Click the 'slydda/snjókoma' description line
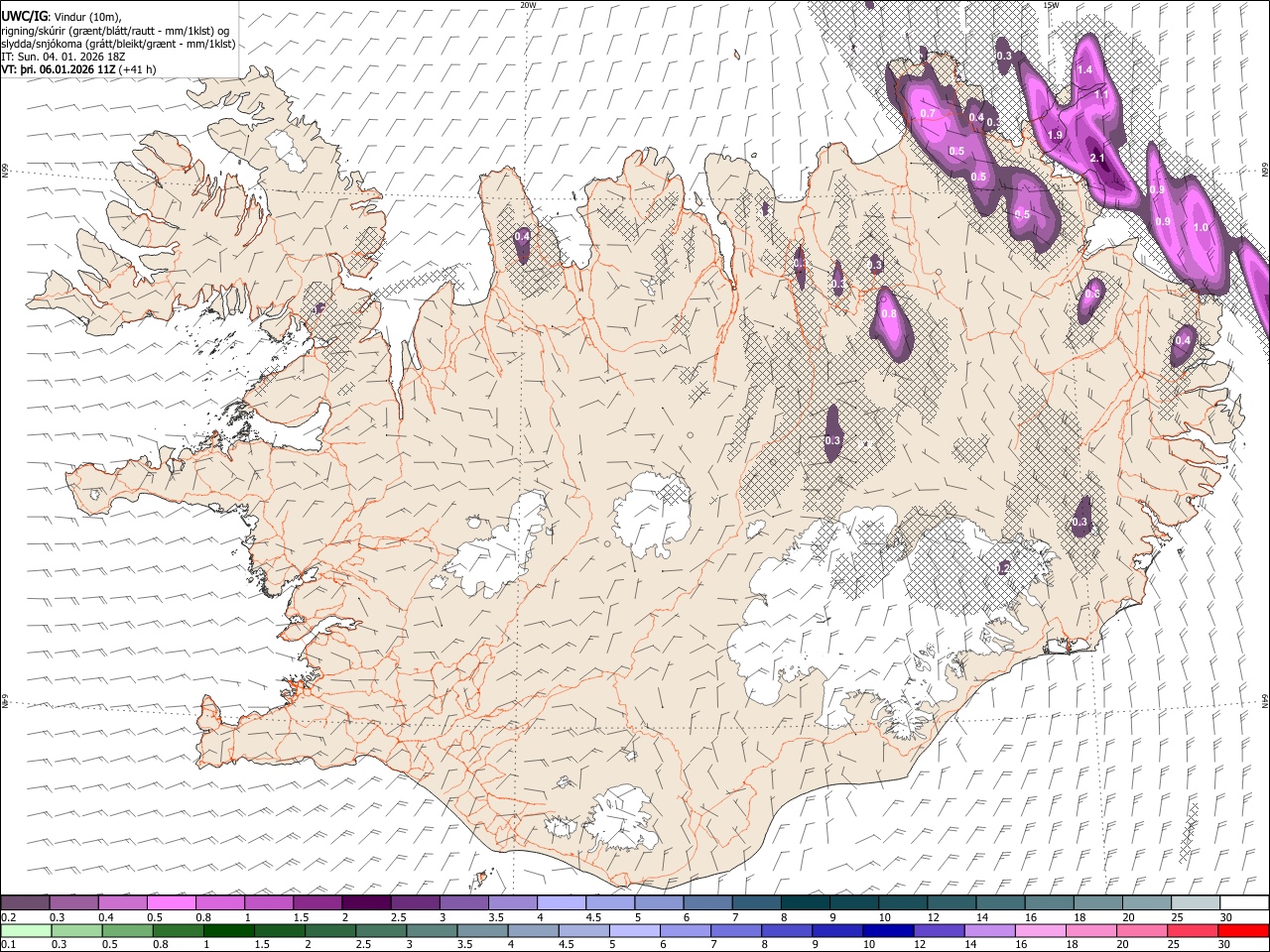The width and height of the screenshot is (1270, 952). pos(118,44)
